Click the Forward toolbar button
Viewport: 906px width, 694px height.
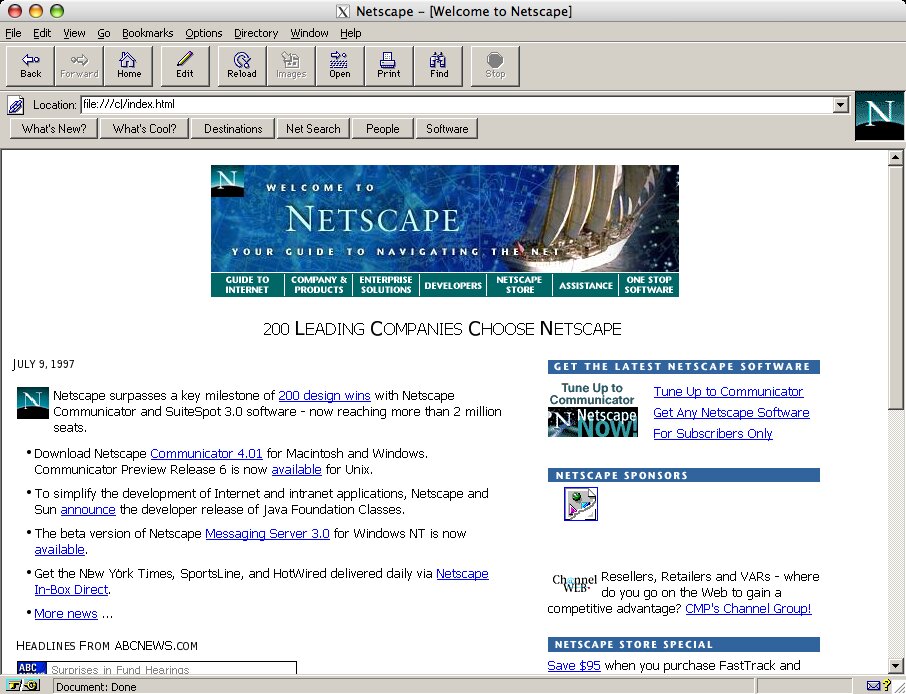[79, 66]
